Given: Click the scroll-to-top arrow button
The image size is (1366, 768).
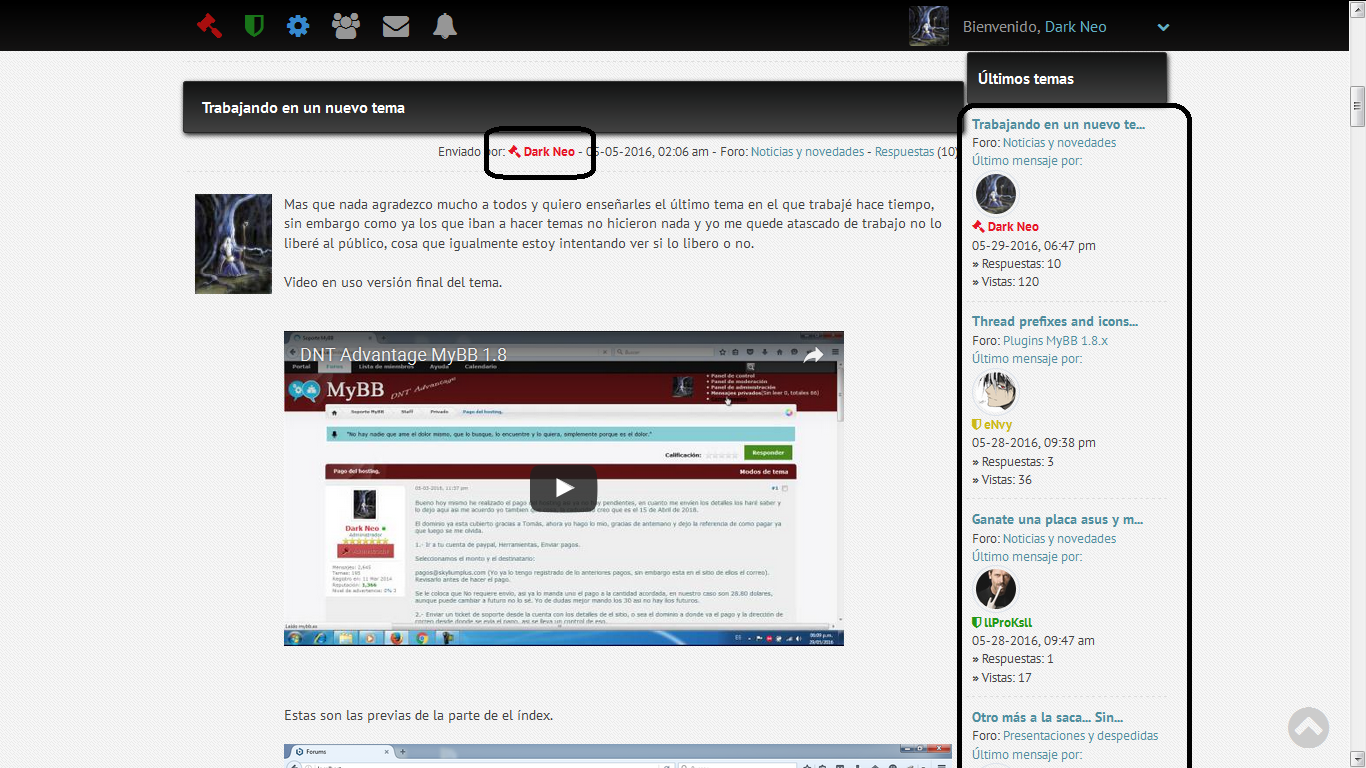Looking at the screenshot, I should coord(1308,728).
